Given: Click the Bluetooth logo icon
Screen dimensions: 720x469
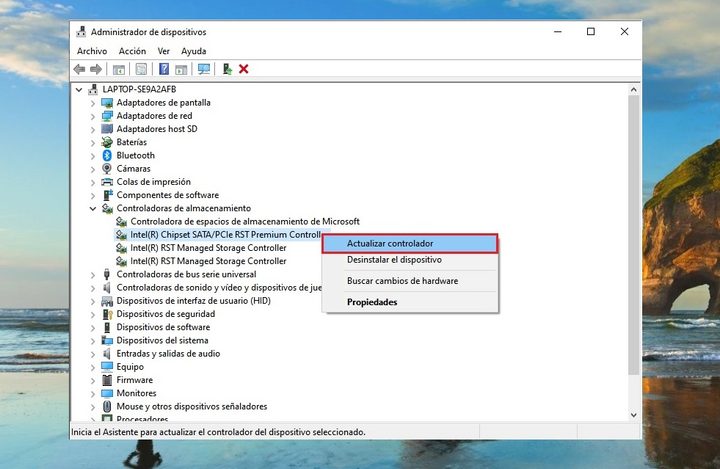Looking at the screenshot, I should click(x=107, y=155).
